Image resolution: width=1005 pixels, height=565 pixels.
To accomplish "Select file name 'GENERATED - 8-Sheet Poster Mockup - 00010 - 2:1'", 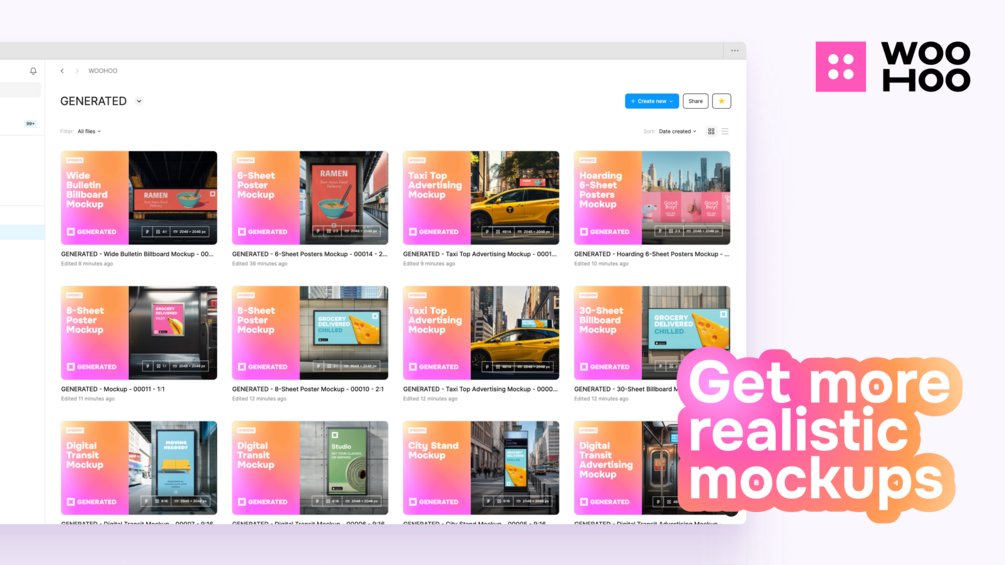I will pos(308,389).
